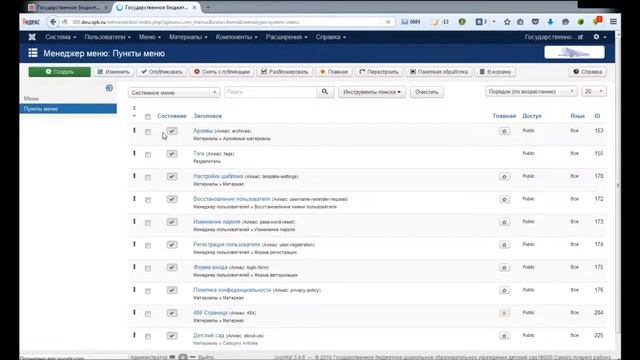Open the Расширения dropdown menu
640x360 pixels.
tap(286, 37)
